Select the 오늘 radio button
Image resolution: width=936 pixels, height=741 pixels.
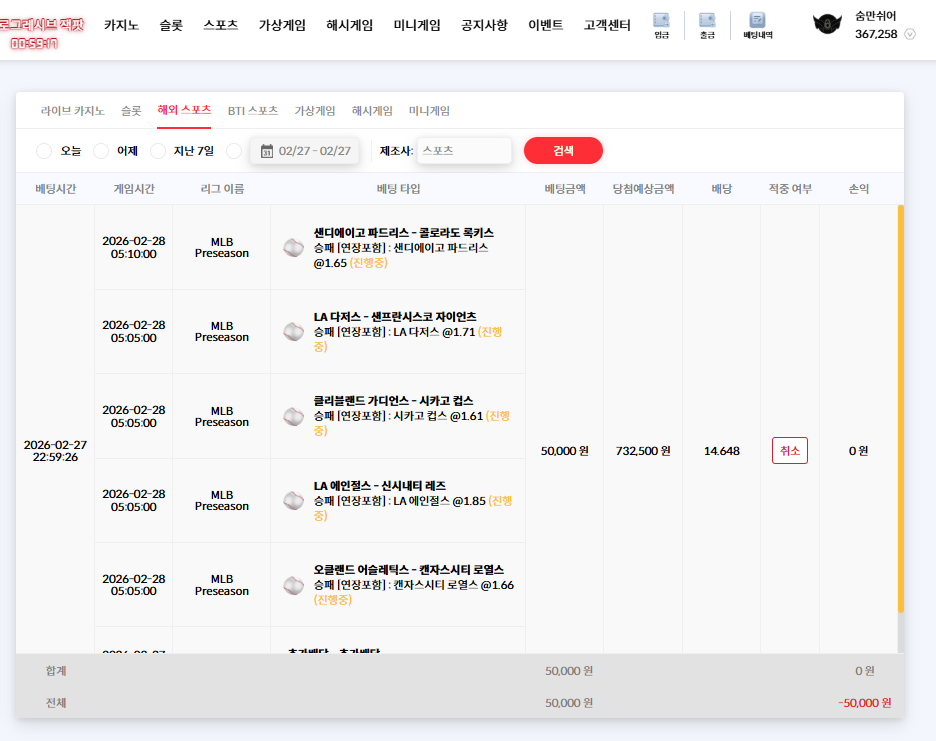44,151
